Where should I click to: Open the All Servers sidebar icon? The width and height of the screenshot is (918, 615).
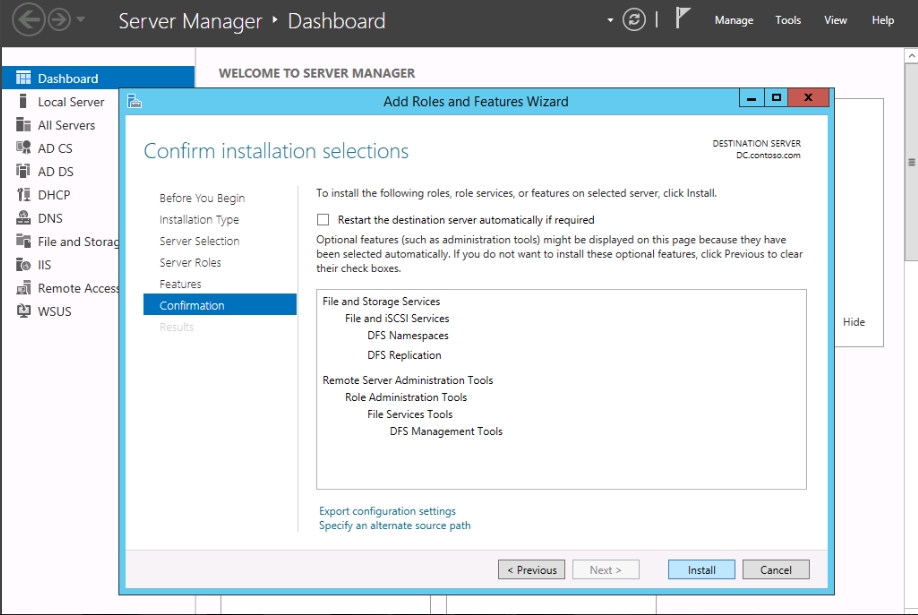[23, 125]
